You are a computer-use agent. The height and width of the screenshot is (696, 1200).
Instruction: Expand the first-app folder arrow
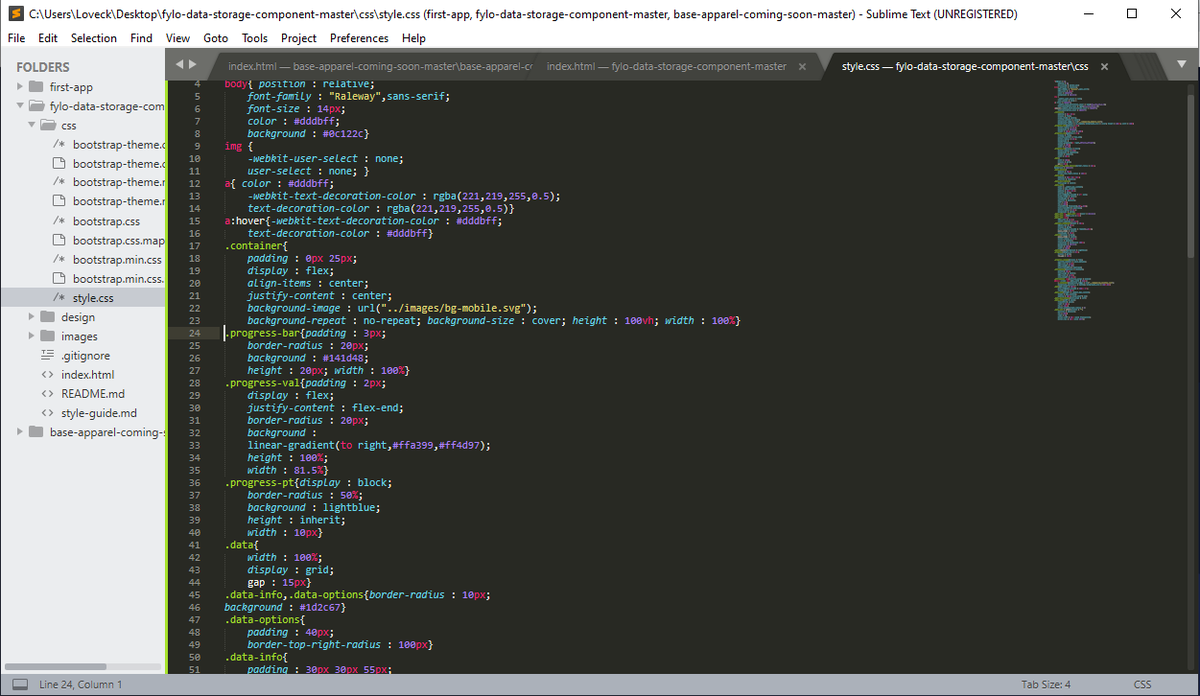[21, 87]
